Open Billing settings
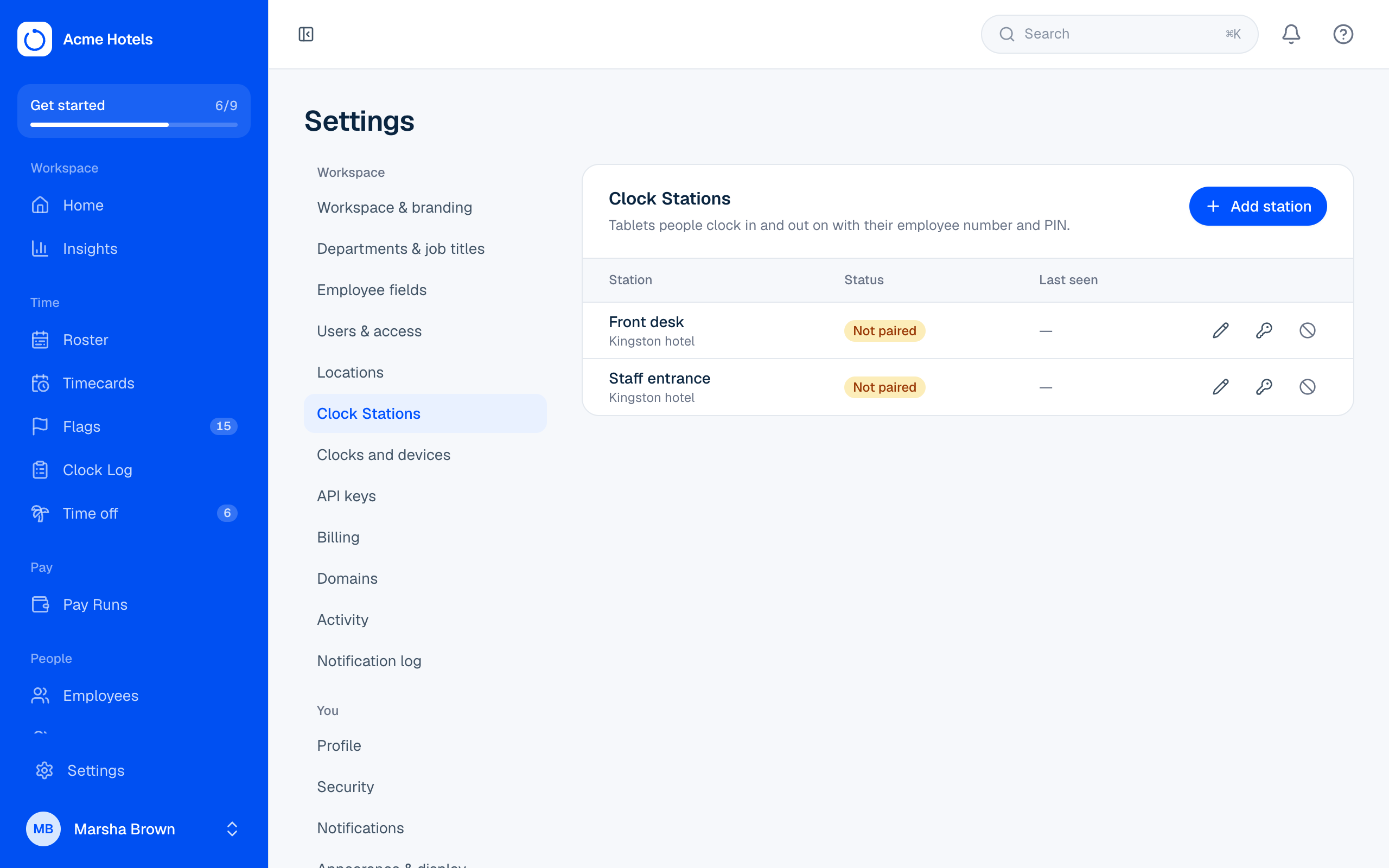 (425, 537)
